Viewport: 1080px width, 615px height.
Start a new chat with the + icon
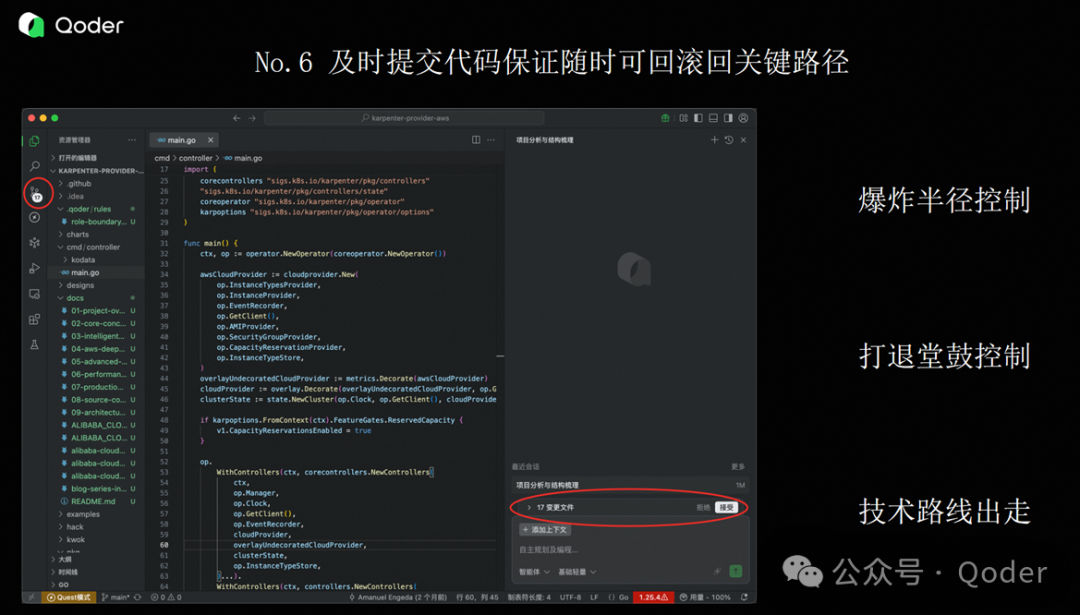click(x=714, y=140)
